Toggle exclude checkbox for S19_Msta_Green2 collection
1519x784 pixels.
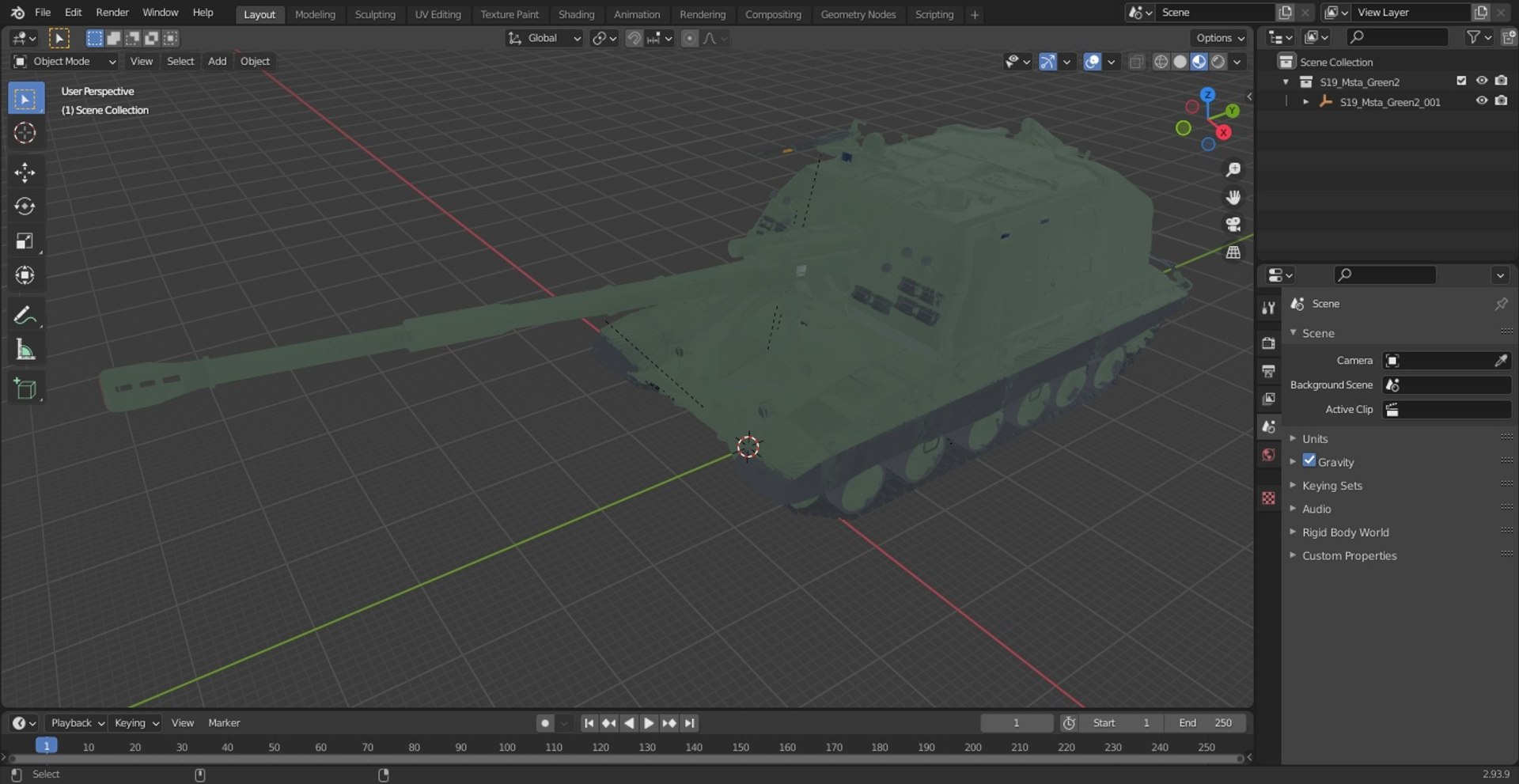(x=1461, y=81)
